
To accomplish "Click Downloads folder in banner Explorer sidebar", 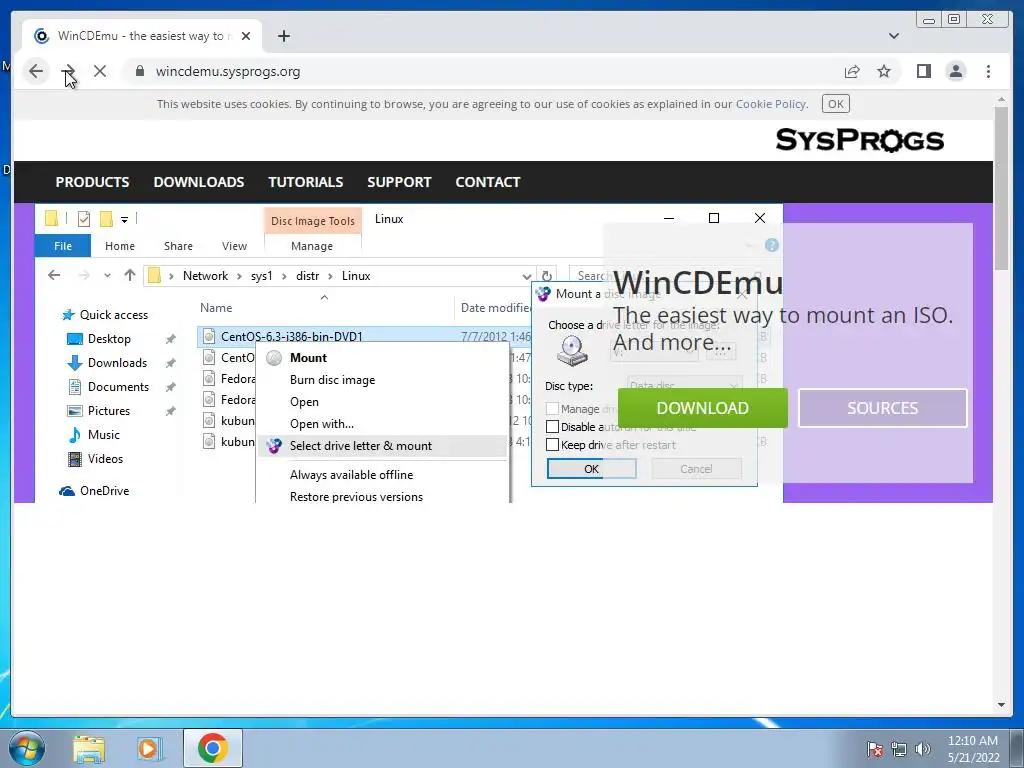I will 118,363.
